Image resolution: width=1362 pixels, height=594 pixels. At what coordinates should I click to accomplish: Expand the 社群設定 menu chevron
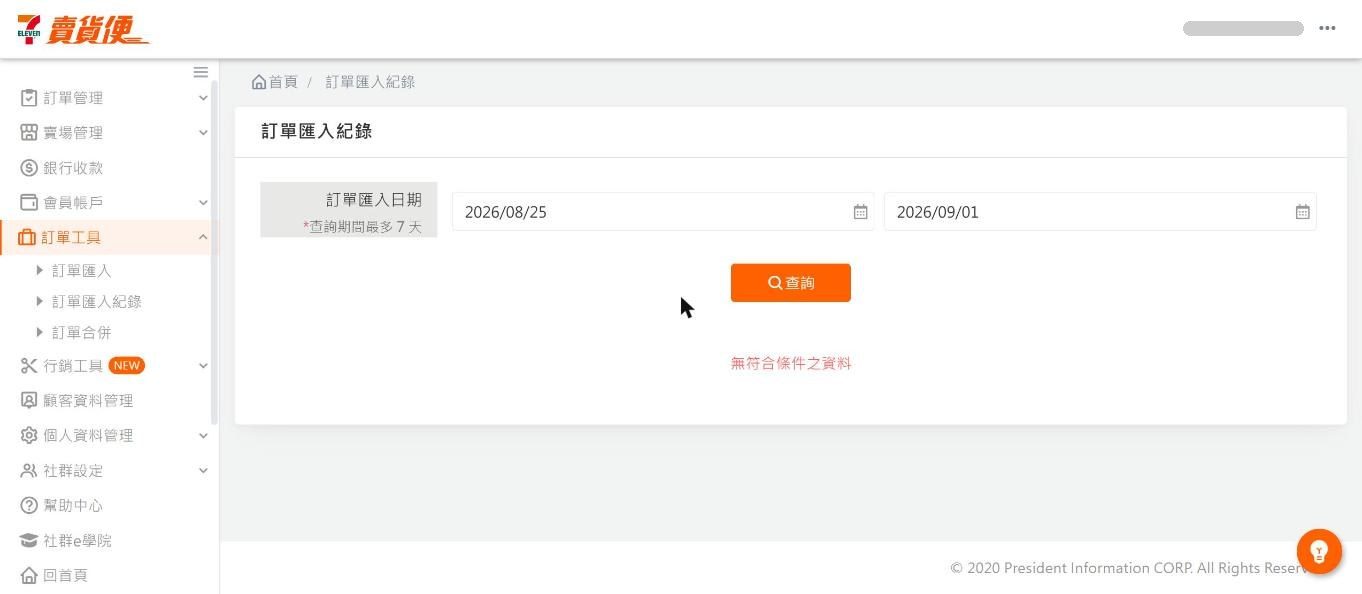[203, 470]
